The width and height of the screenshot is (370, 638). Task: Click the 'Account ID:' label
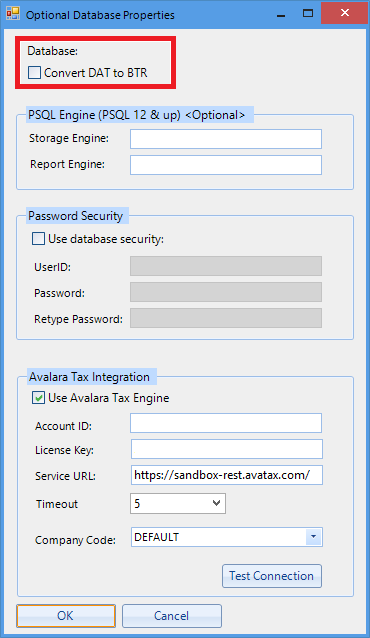(63, 426)
